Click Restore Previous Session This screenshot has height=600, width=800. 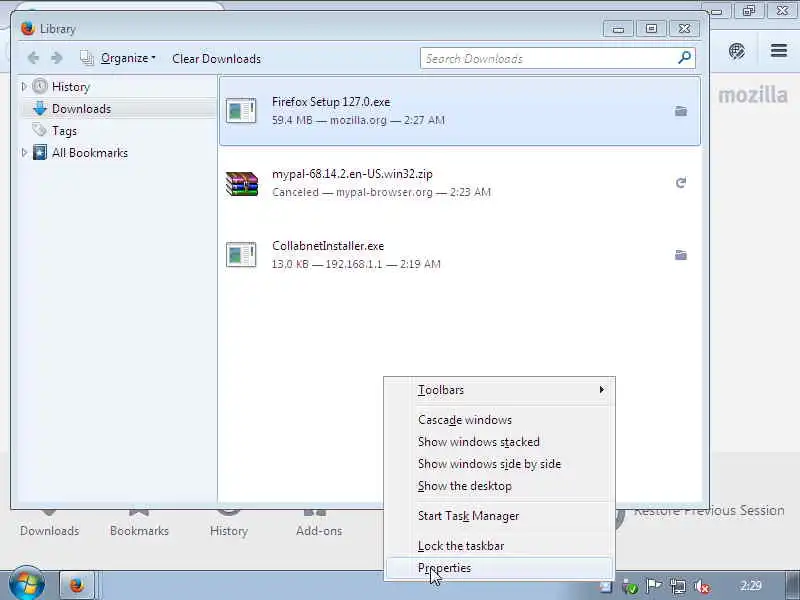click(709, 511)
